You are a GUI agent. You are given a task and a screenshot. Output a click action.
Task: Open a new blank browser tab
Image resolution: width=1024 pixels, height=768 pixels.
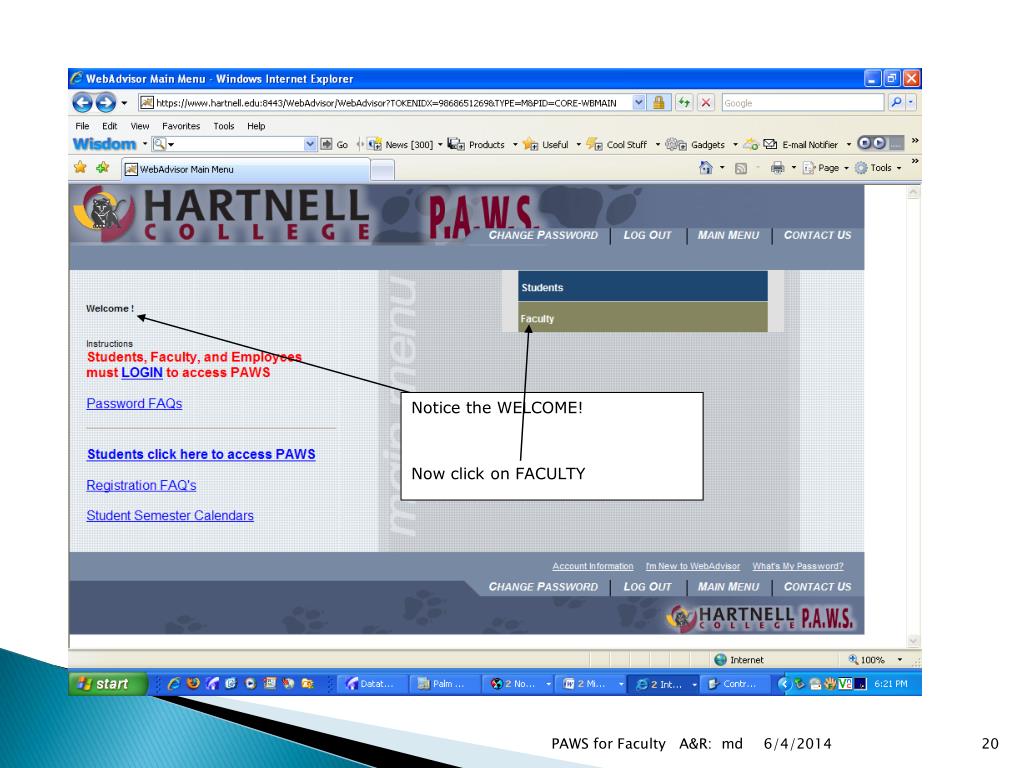coord(383,170)
